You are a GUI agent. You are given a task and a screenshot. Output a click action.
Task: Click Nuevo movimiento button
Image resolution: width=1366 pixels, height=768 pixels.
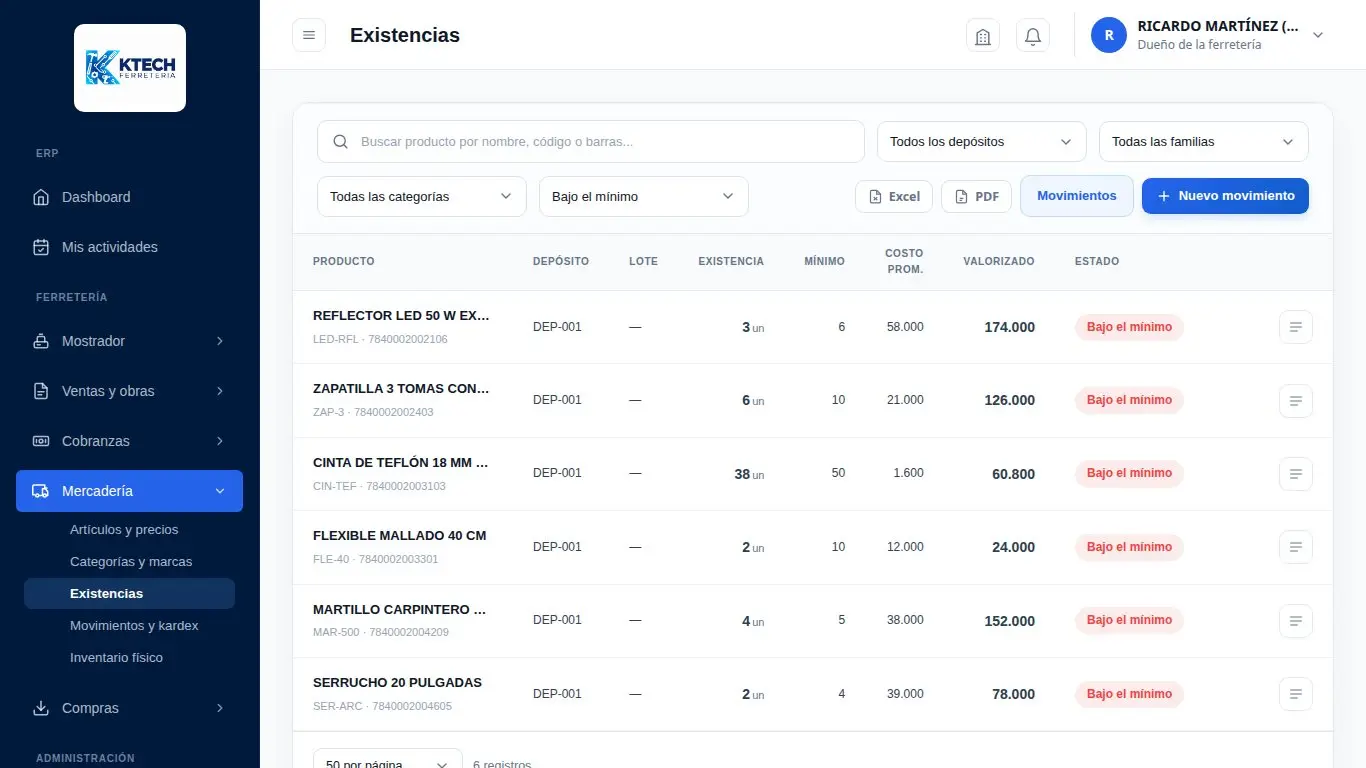1225,196
